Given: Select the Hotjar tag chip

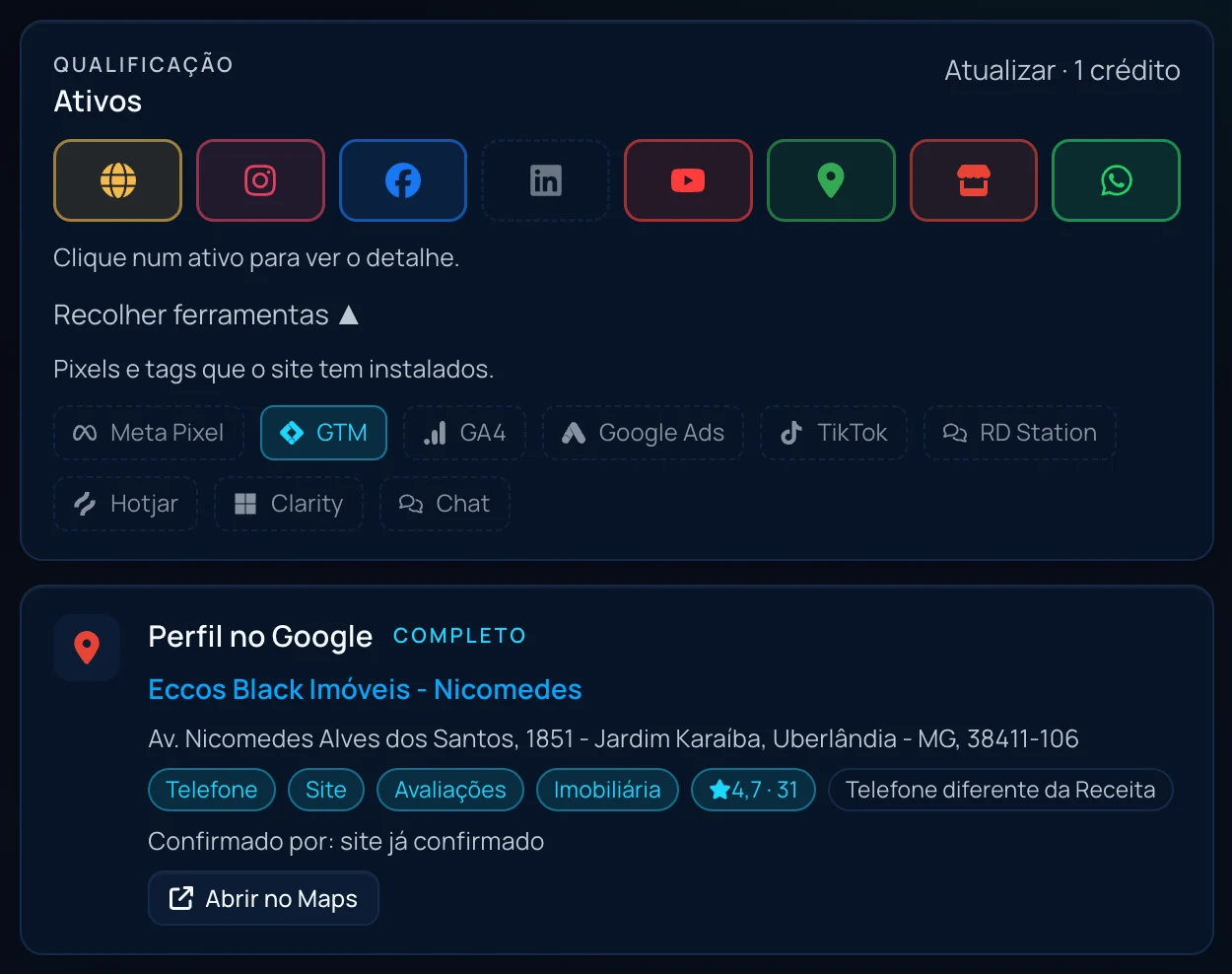Looking at the screenshot, I should (x=126, y=504).
